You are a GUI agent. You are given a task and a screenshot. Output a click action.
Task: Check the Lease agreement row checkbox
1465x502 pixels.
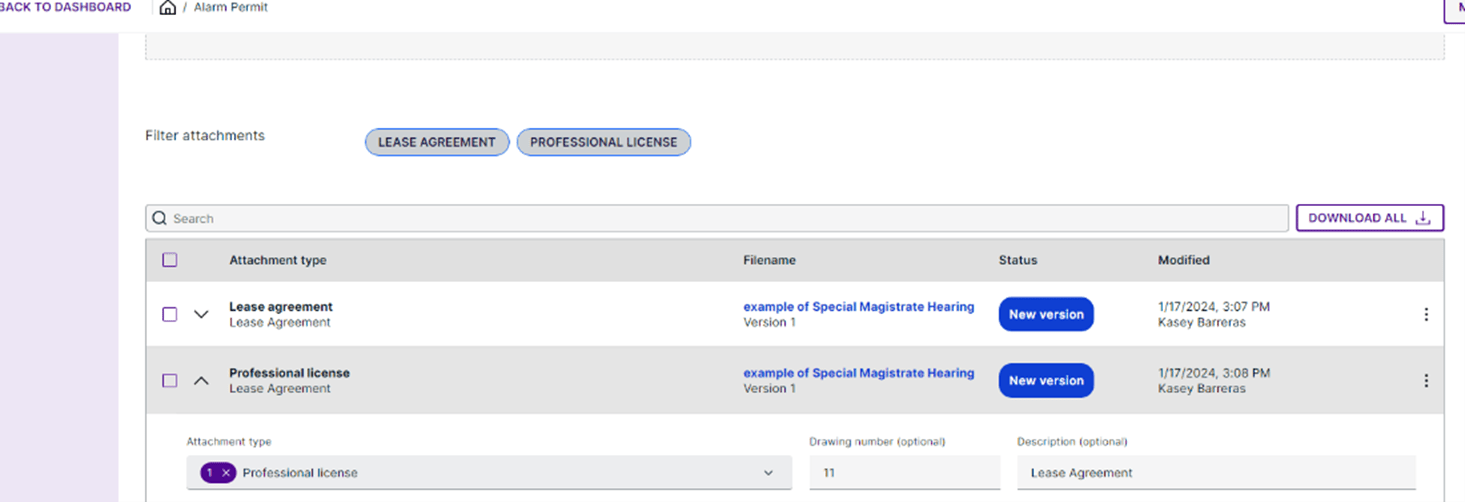pyautogui.click(x=170, y=314)
